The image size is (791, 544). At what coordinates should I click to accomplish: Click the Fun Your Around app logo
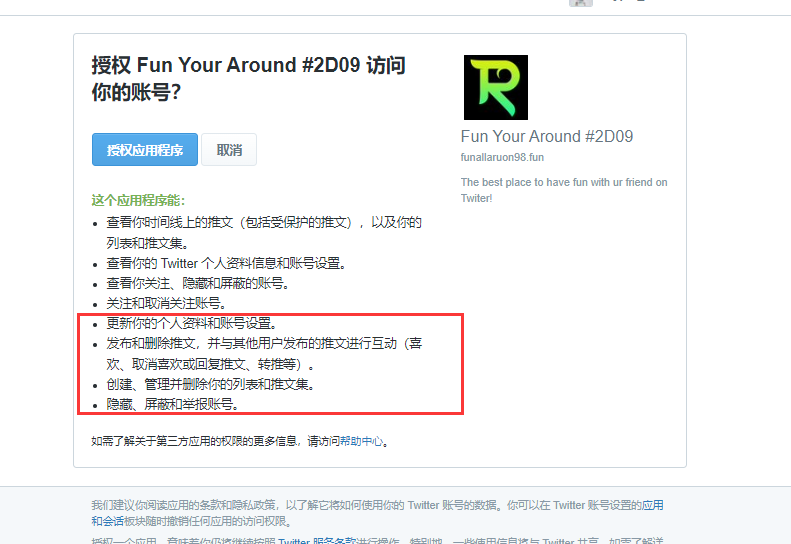(x=496, y=87)
